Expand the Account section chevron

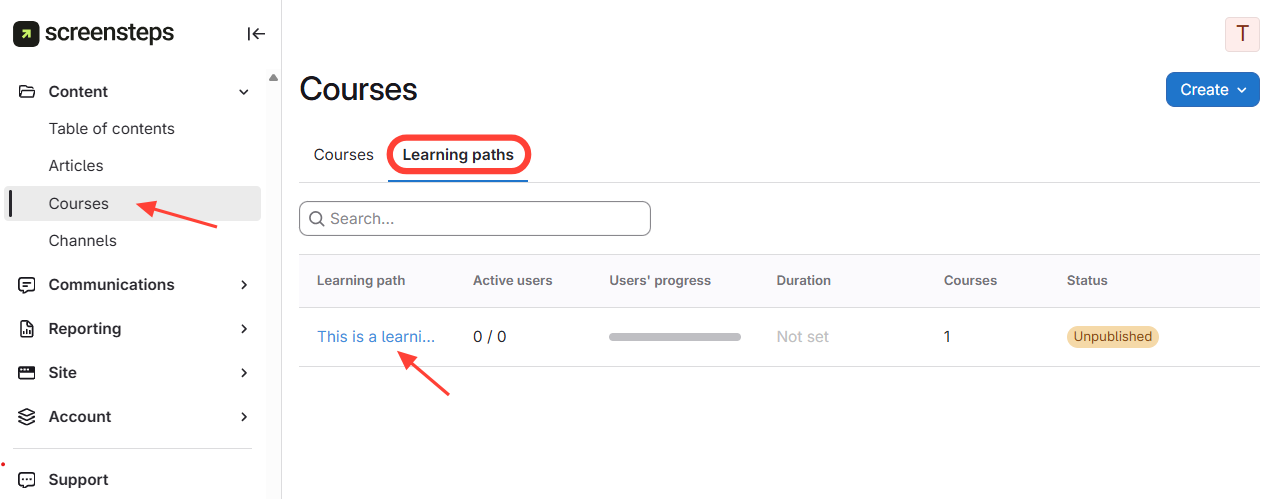(x=243, y=417)
